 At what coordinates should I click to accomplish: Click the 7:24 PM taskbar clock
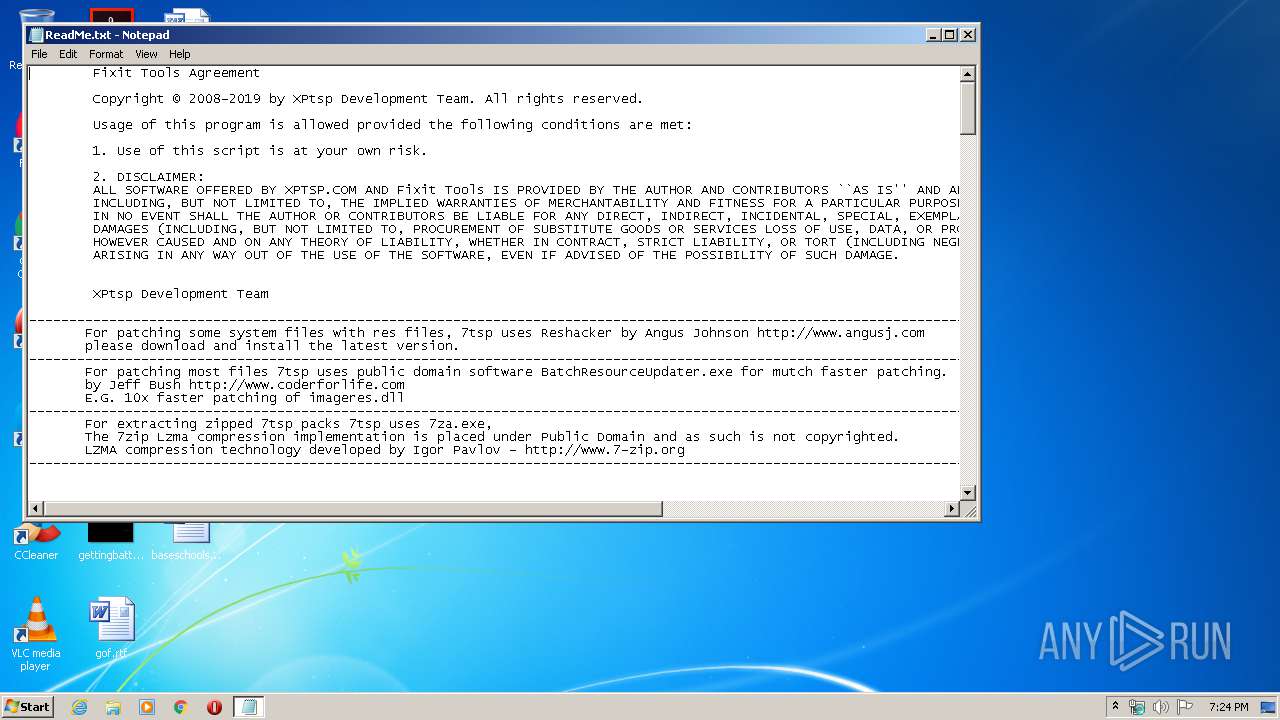point(1228,707)
